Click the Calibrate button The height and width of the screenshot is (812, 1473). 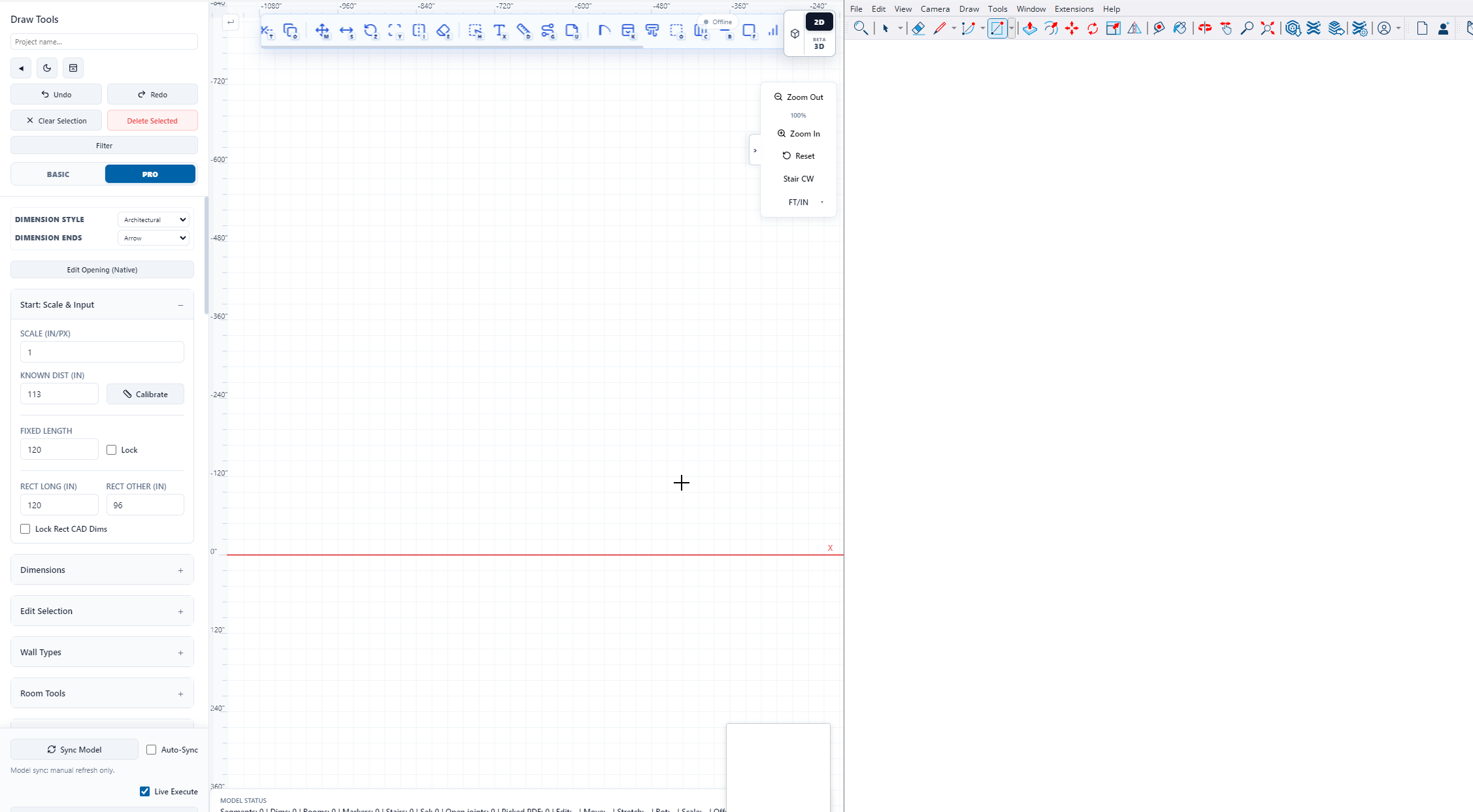click(145, 394)
